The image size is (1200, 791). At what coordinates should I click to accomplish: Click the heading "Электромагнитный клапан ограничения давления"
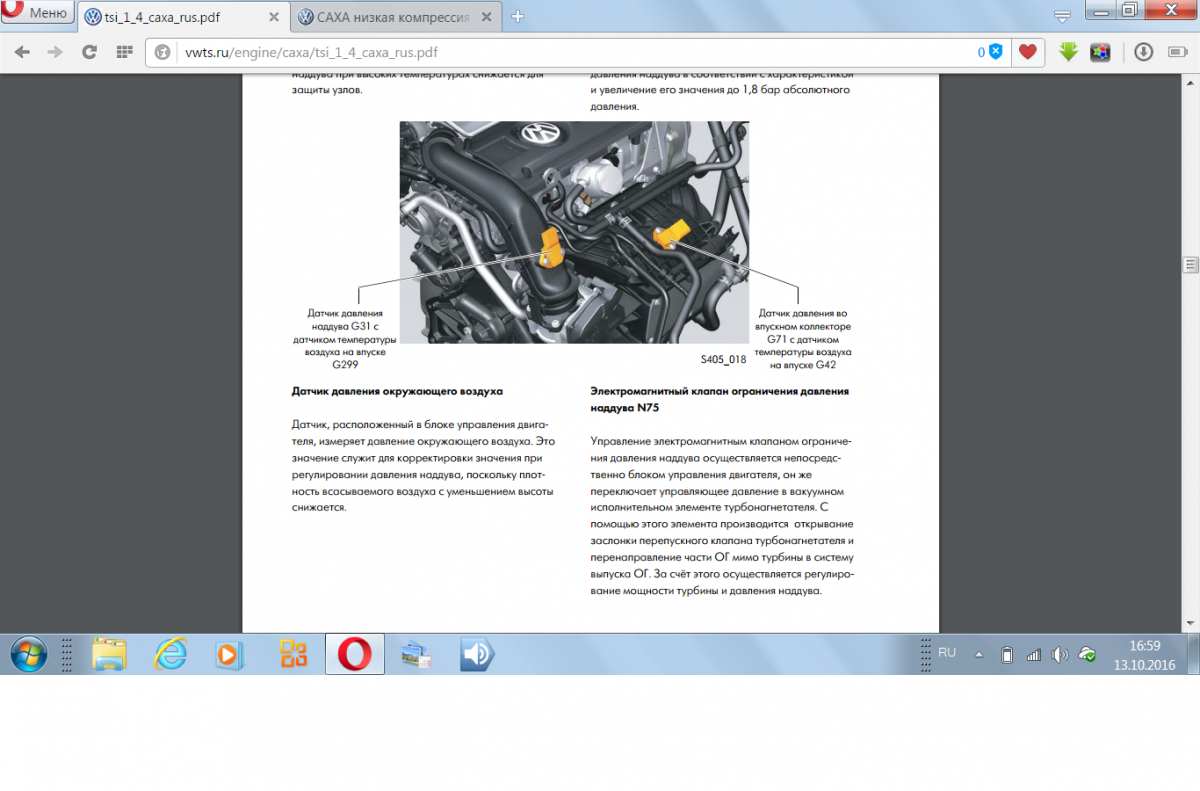pos(720,391)
